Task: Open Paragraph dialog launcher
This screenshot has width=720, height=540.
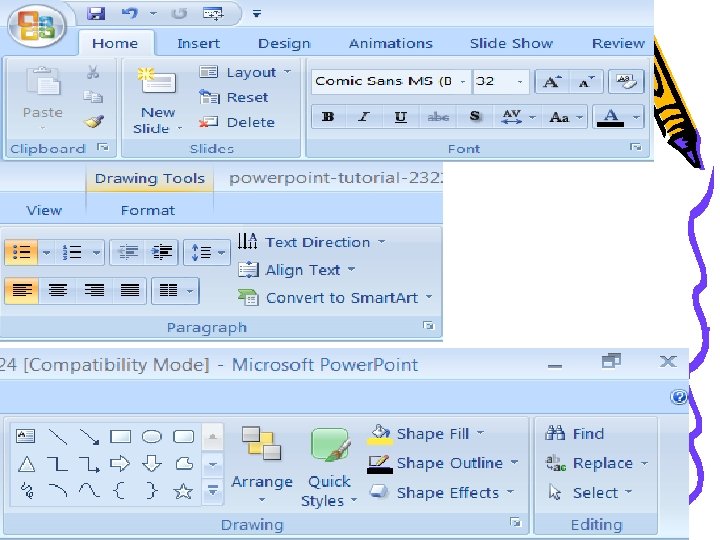Action: click(x=428, y=326)
